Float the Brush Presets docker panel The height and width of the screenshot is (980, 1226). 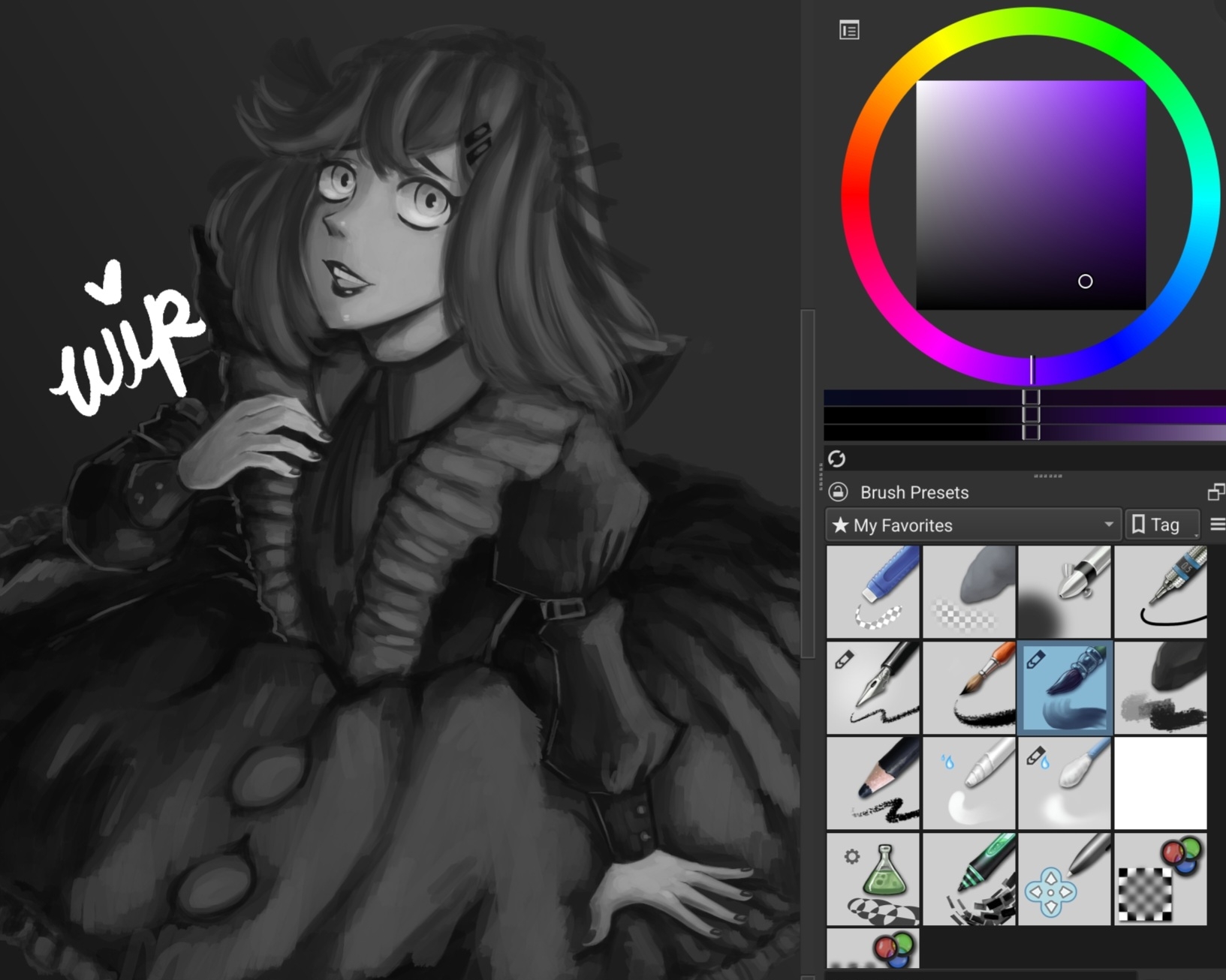[x=1215, y=492]
